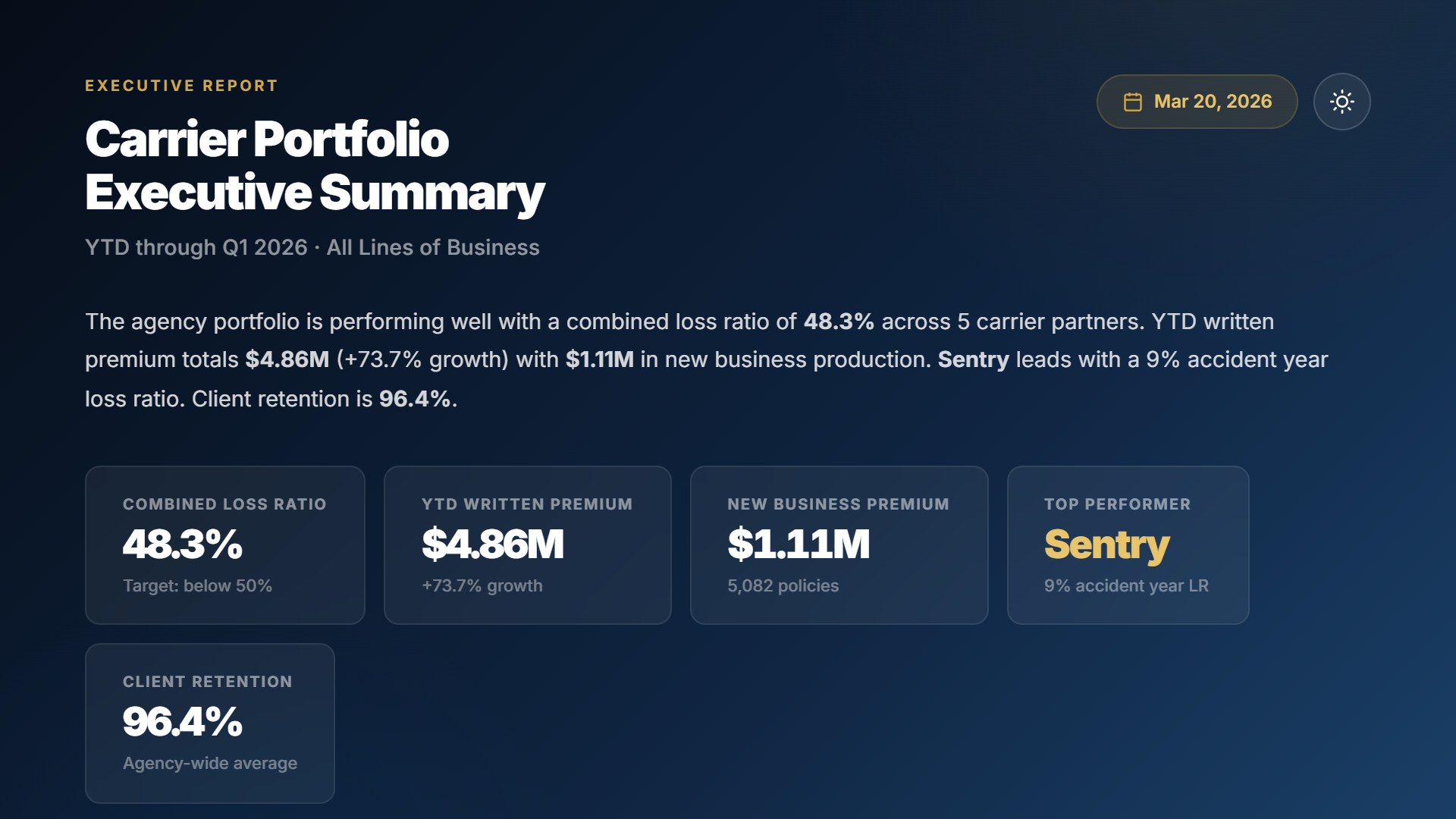Click the Carrier Portfolio Executive Summary title
This screenshot has width=1456, height=819.
315,165
